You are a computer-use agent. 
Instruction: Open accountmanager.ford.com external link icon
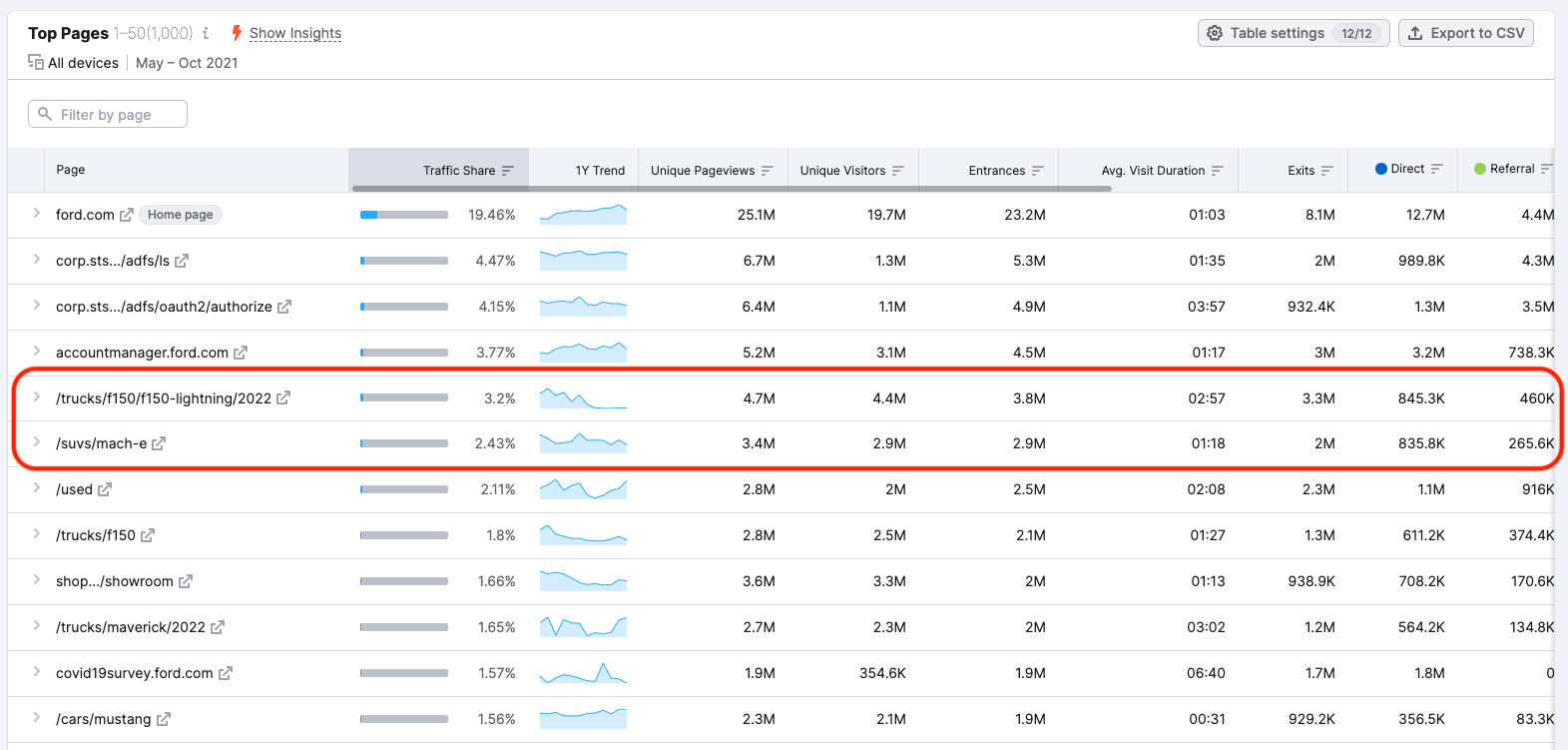(241, 353)
